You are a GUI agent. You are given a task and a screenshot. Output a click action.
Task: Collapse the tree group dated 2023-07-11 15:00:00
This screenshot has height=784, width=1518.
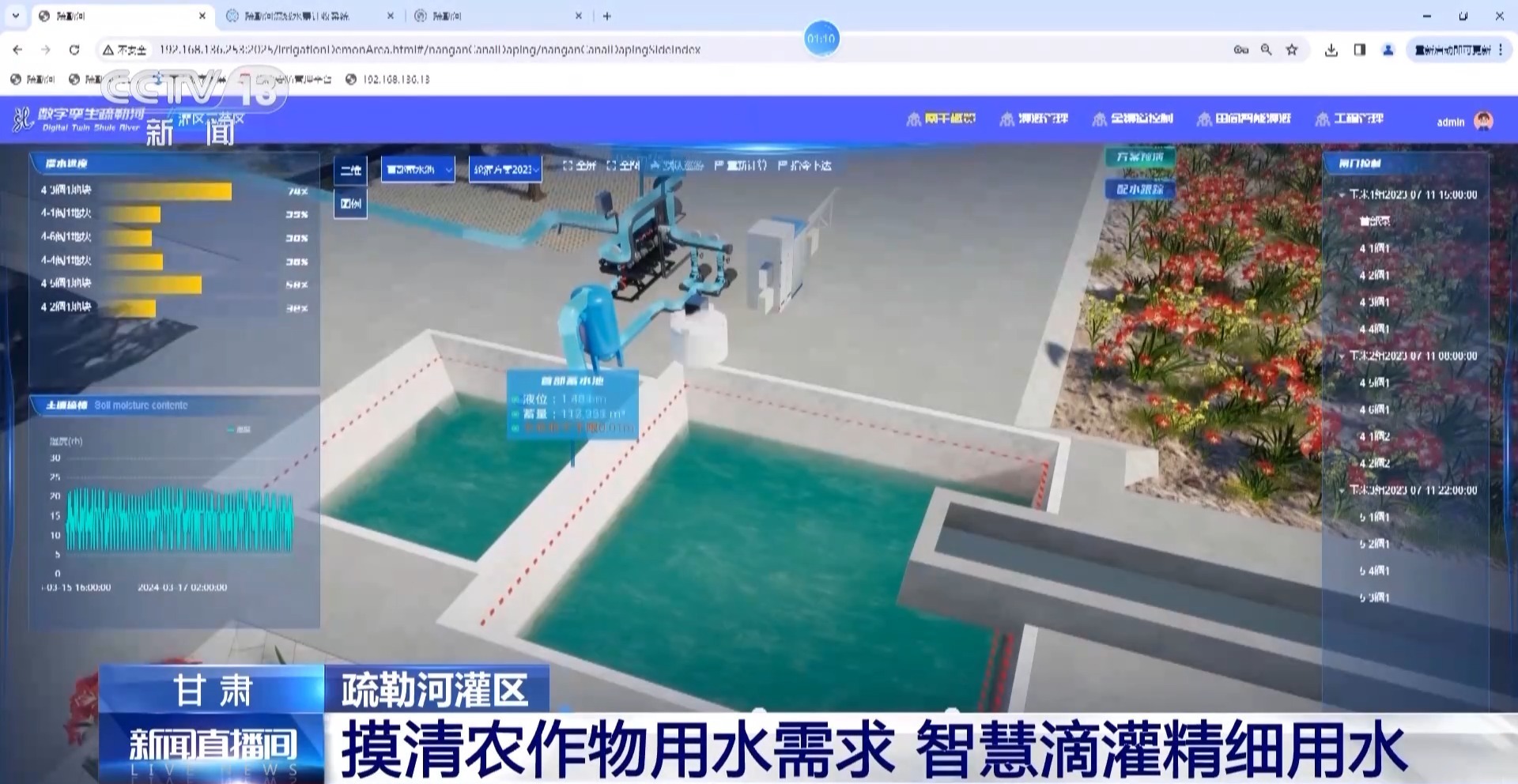pyautogui.click(x=1342, y=194)
